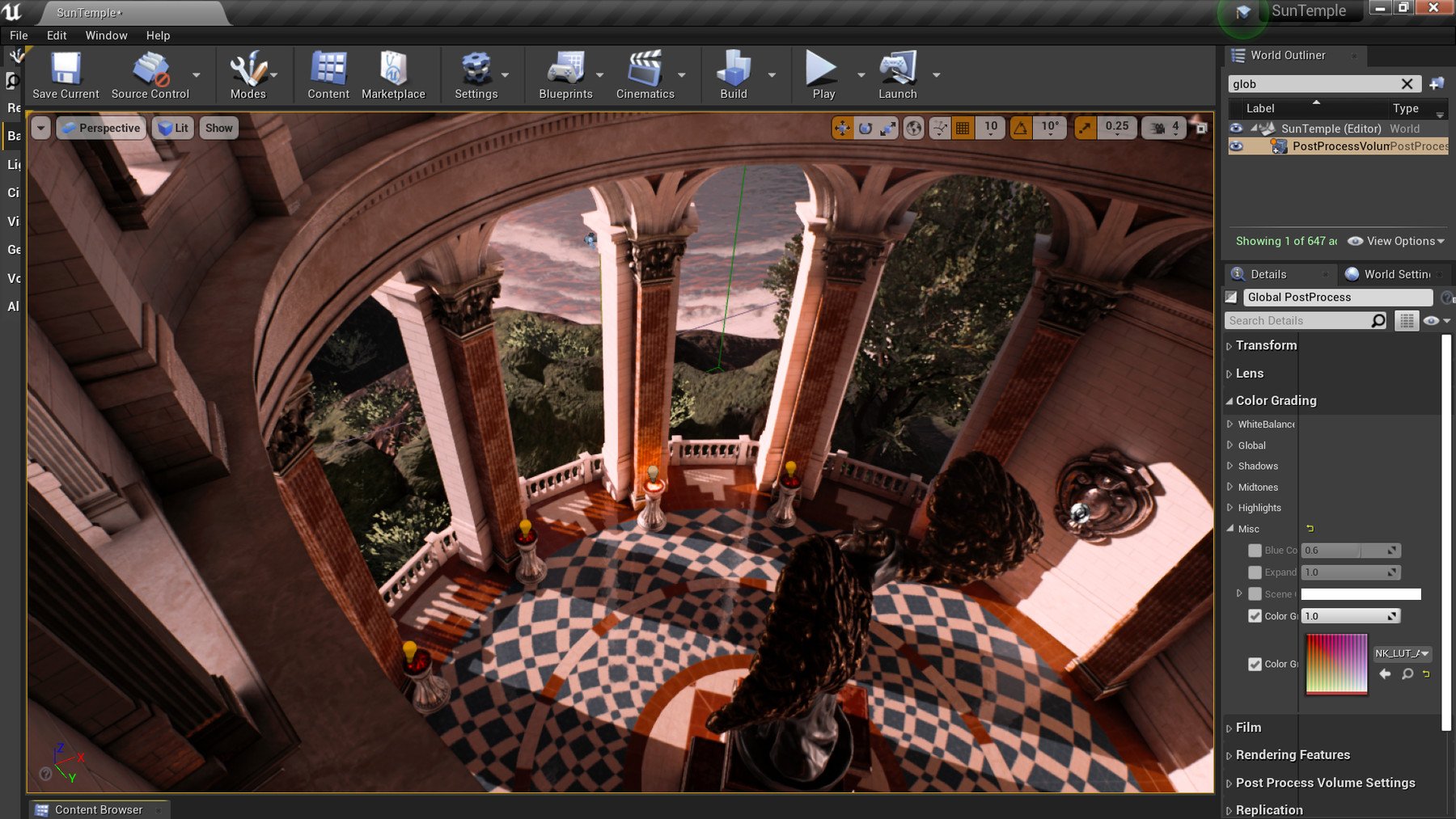Launch the game on a device

tap(897, 73)
